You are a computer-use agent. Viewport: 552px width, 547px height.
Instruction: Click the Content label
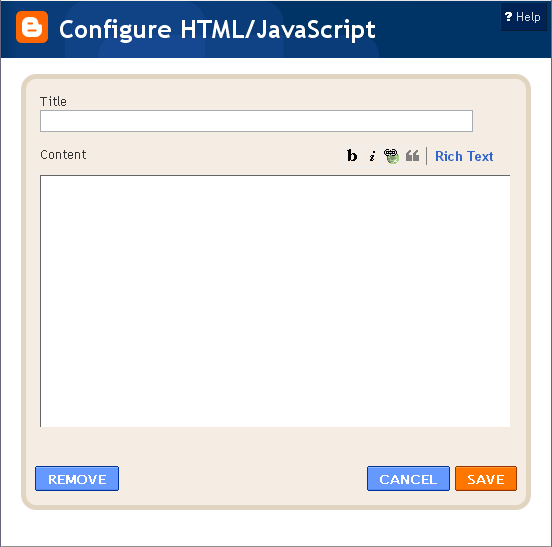coord(63,155)
